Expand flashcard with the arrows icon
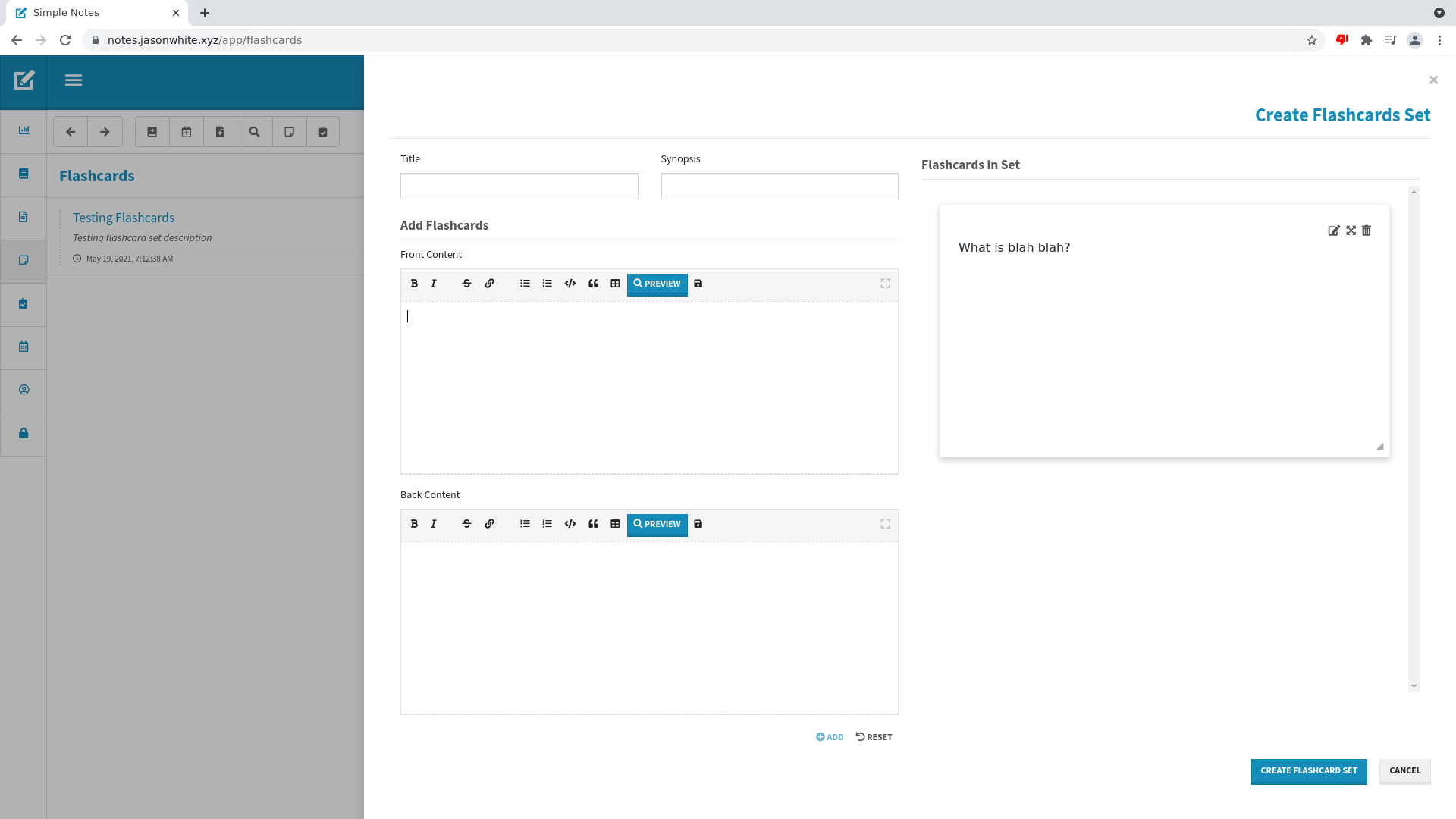1456x819 pixels. 1351,231
